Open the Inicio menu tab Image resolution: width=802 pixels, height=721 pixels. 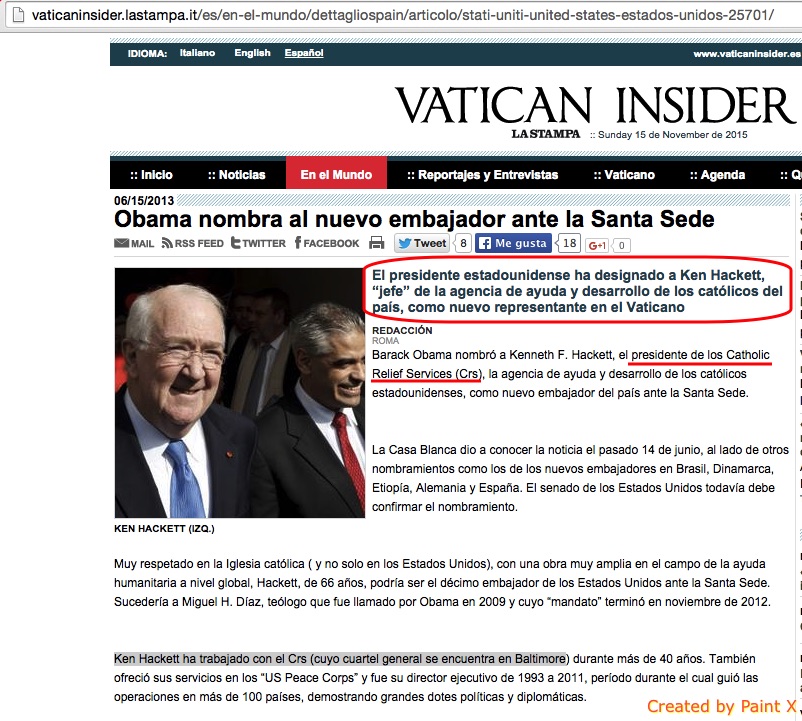click(151, 175)
